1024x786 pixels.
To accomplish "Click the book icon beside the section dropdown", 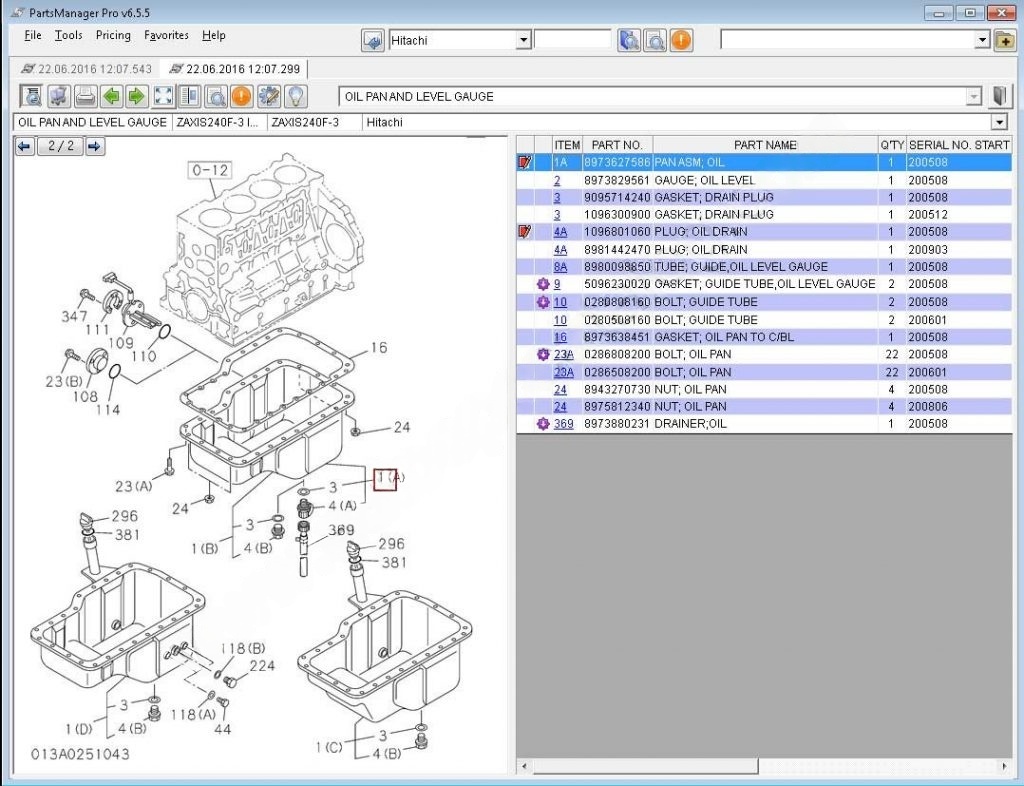I will click(1000, 97).
